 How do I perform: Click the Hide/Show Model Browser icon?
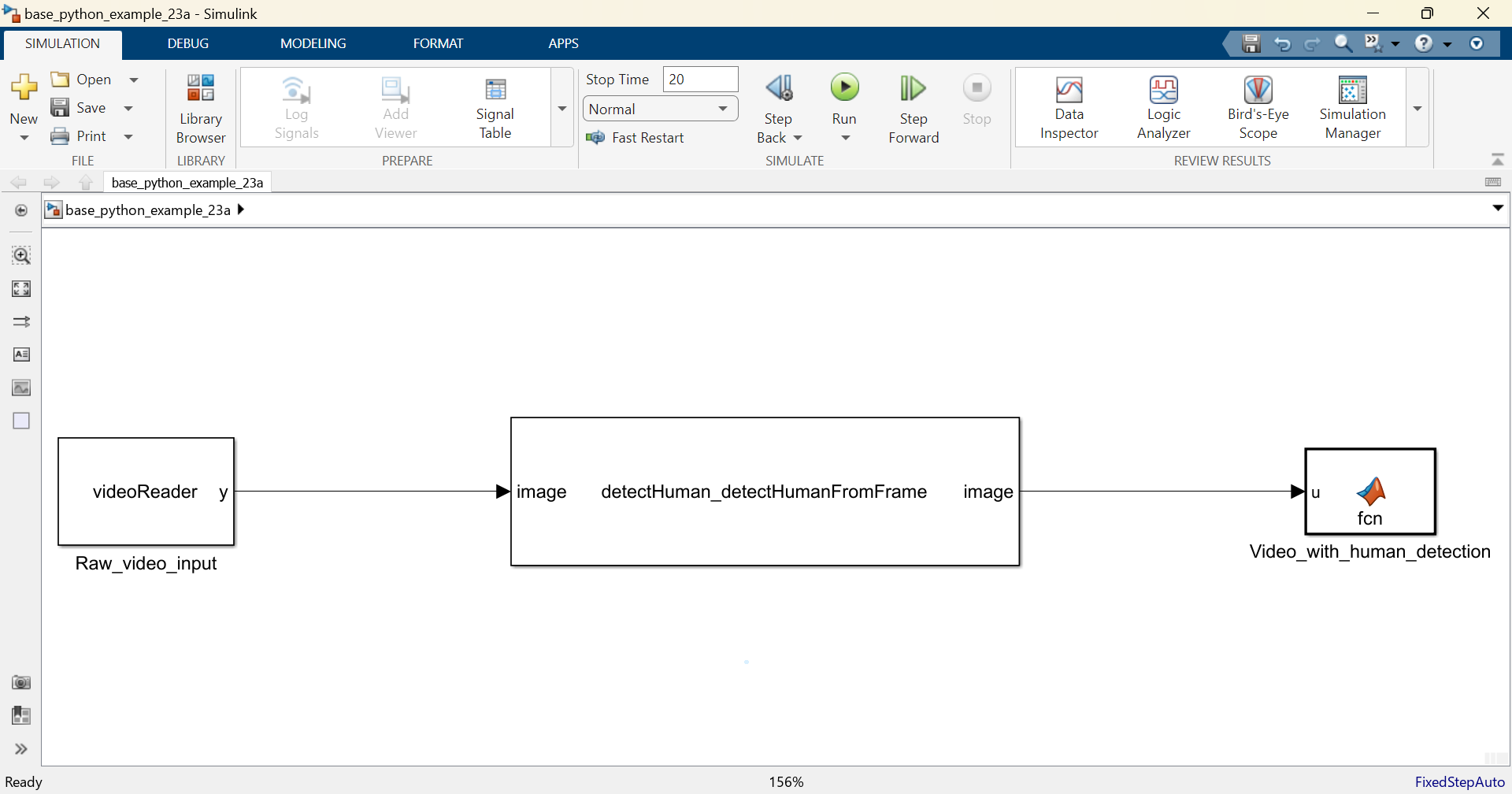(21, 210)
